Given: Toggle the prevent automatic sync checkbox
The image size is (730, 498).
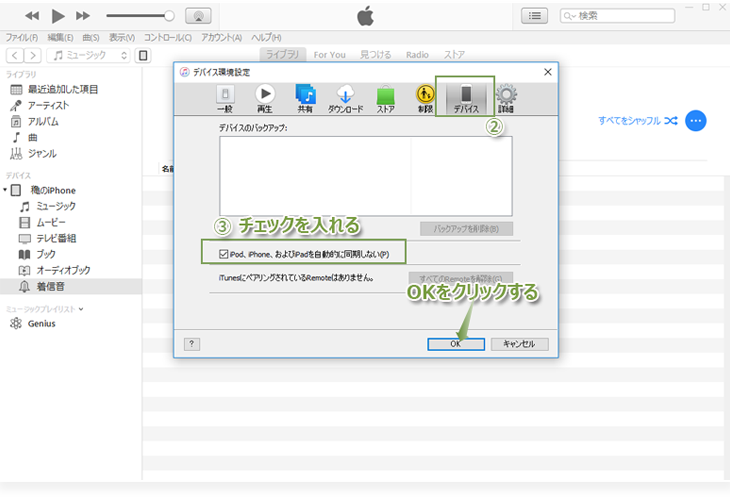Looking at the screenshot, I should point(223,254).
